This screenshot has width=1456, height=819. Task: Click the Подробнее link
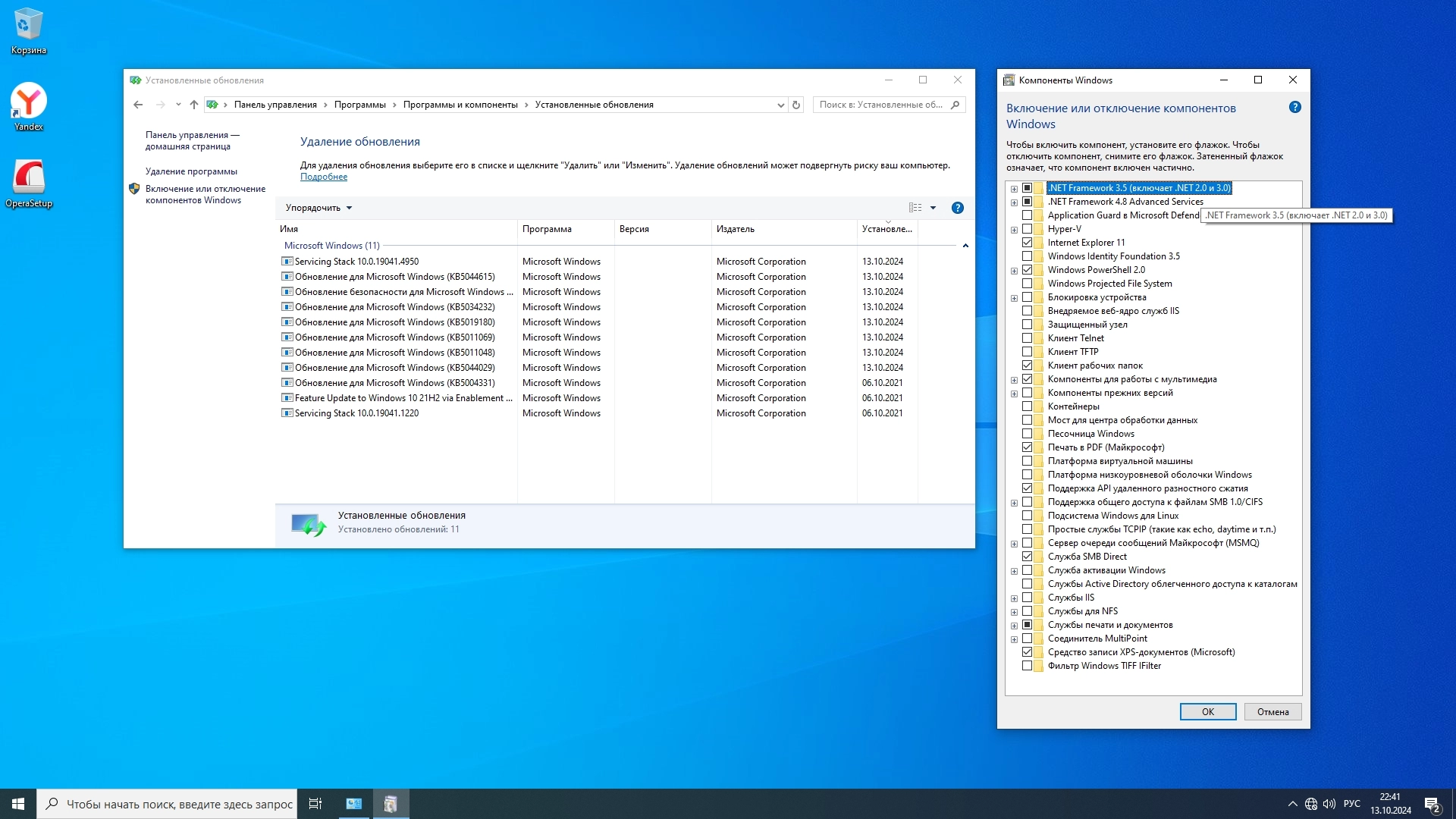tap(324, 177)
